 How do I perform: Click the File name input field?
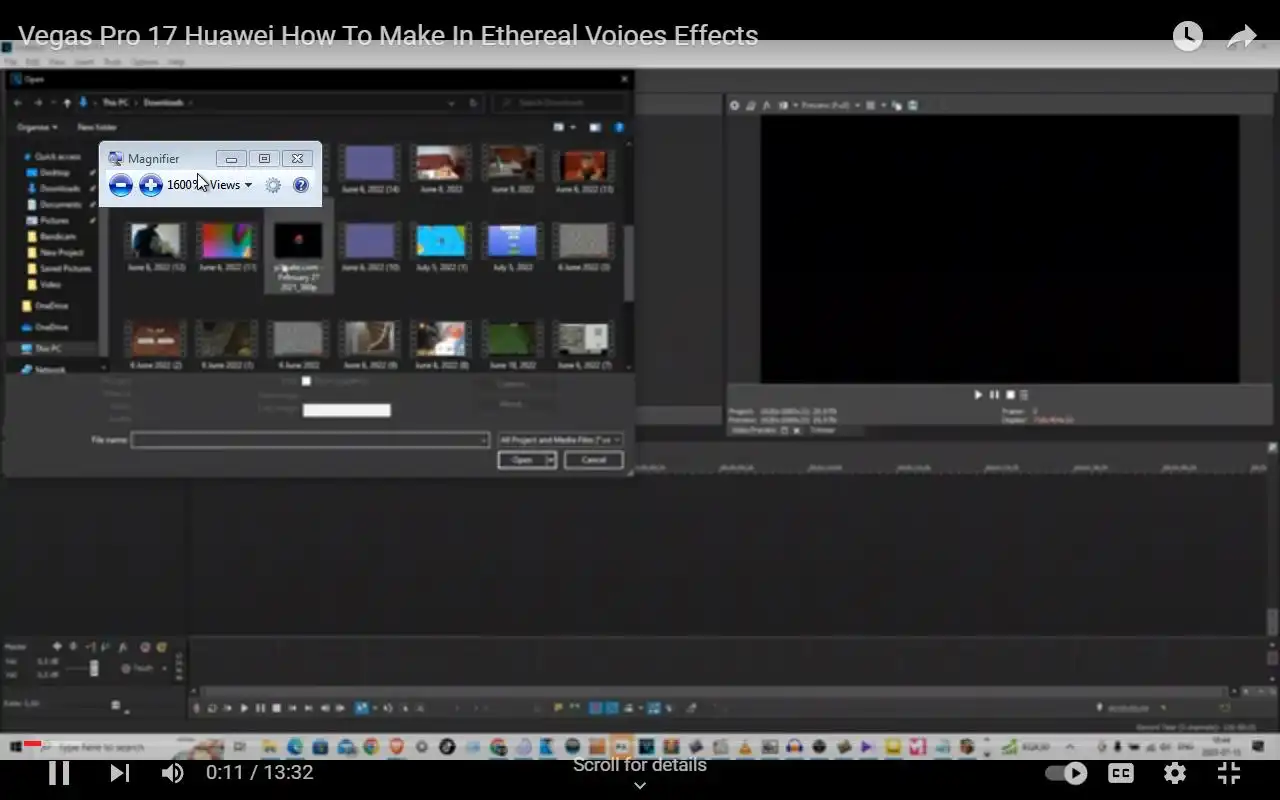click(310, 440)
